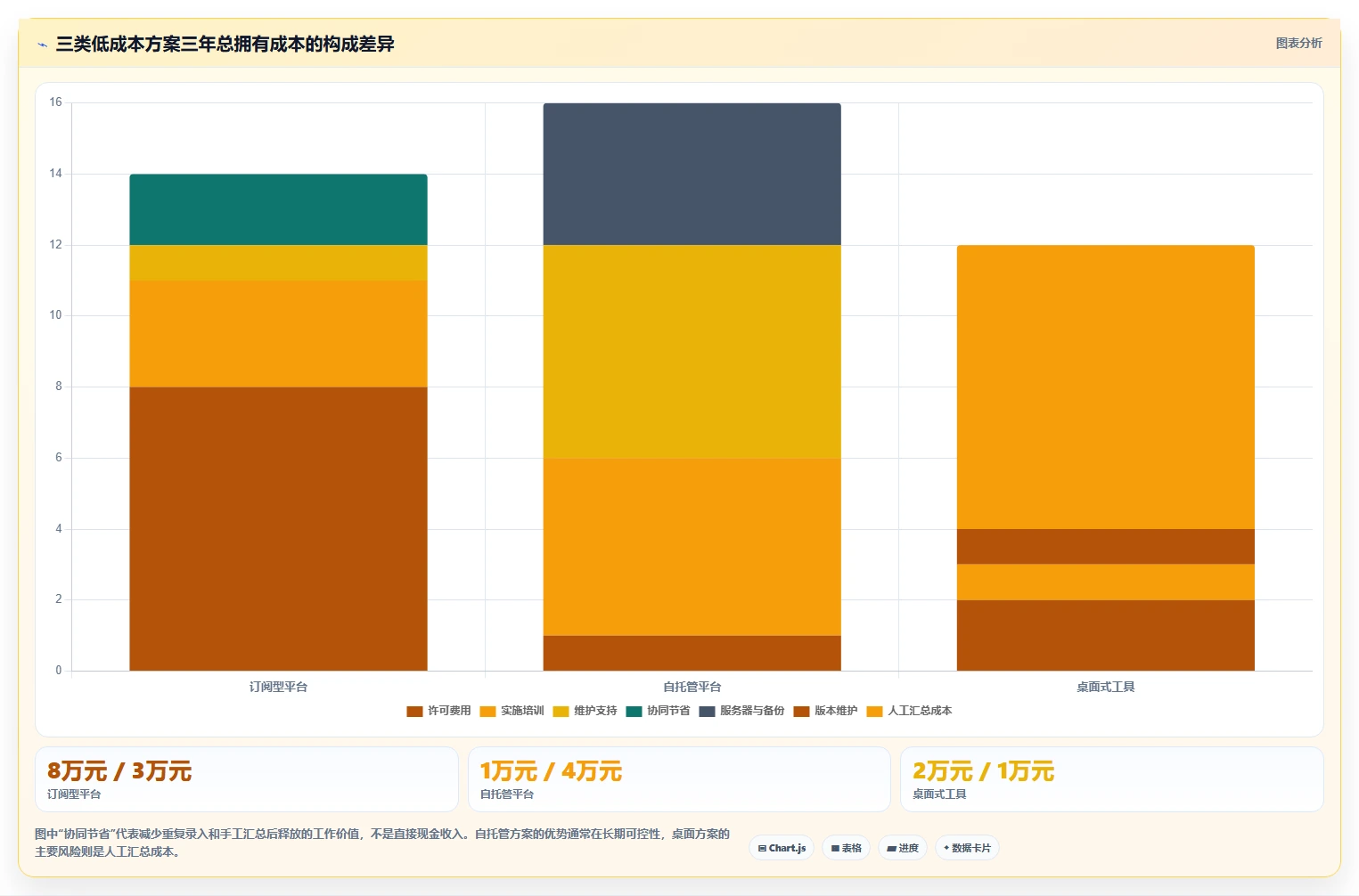The width and height of the screenshot is (1359, 896).
Task: Select the bottom brown 许可费用 segment of 自托管平台
Action: pyautogui.click(x=692, y=653)
